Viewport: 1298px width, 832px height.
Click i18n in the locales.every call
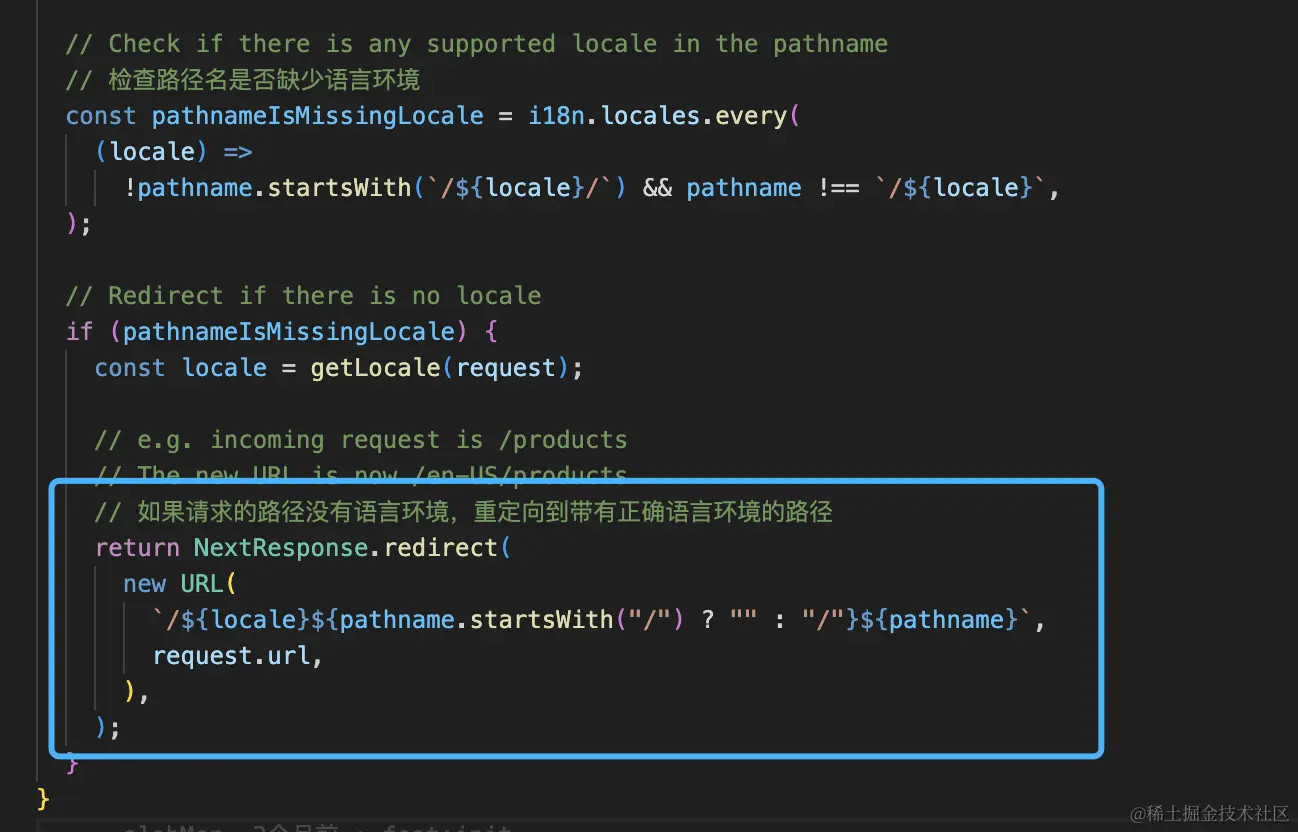(556, 116)
